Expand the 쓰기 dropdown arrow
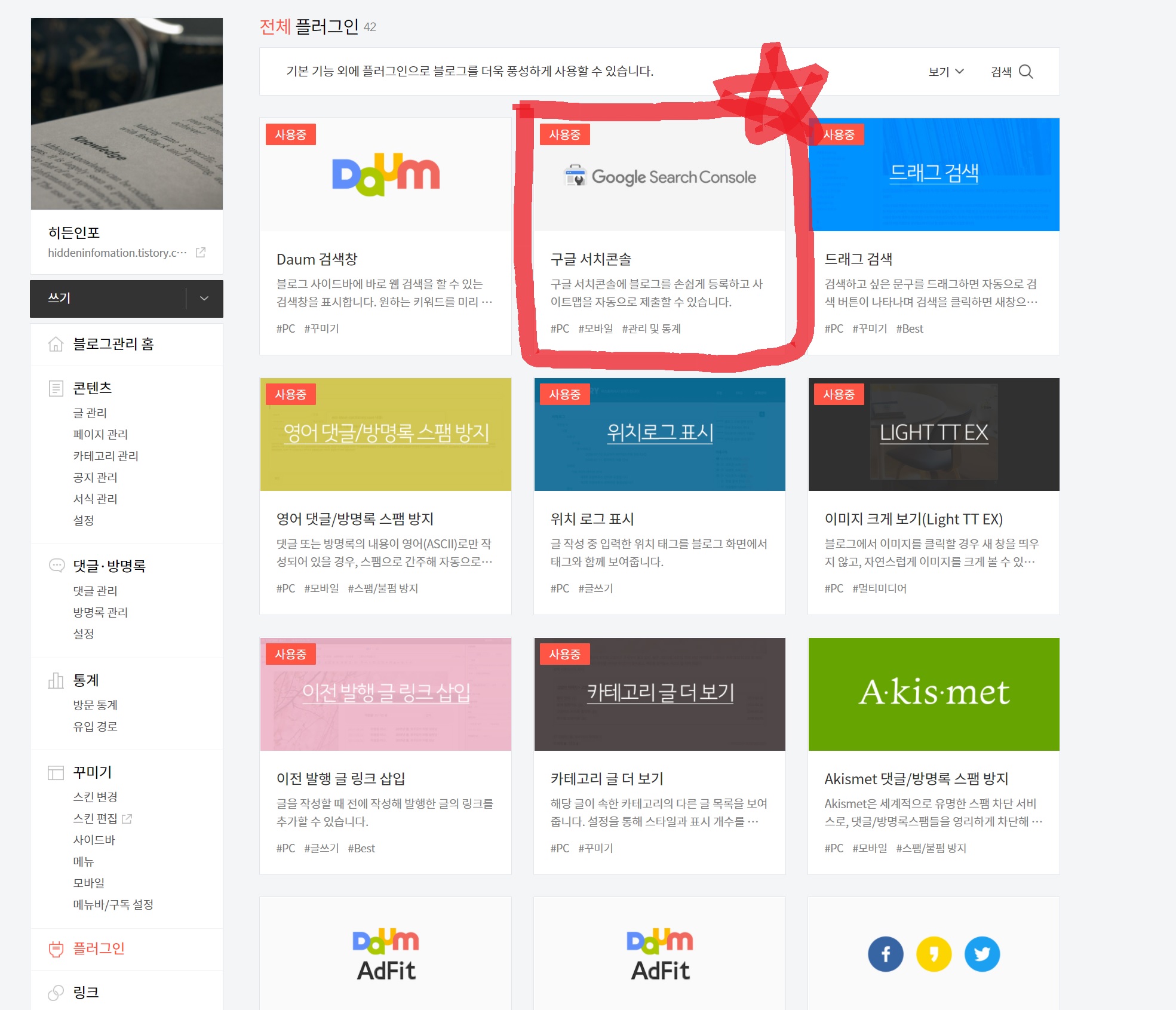1176x1010 pixels. coord(204,298)
